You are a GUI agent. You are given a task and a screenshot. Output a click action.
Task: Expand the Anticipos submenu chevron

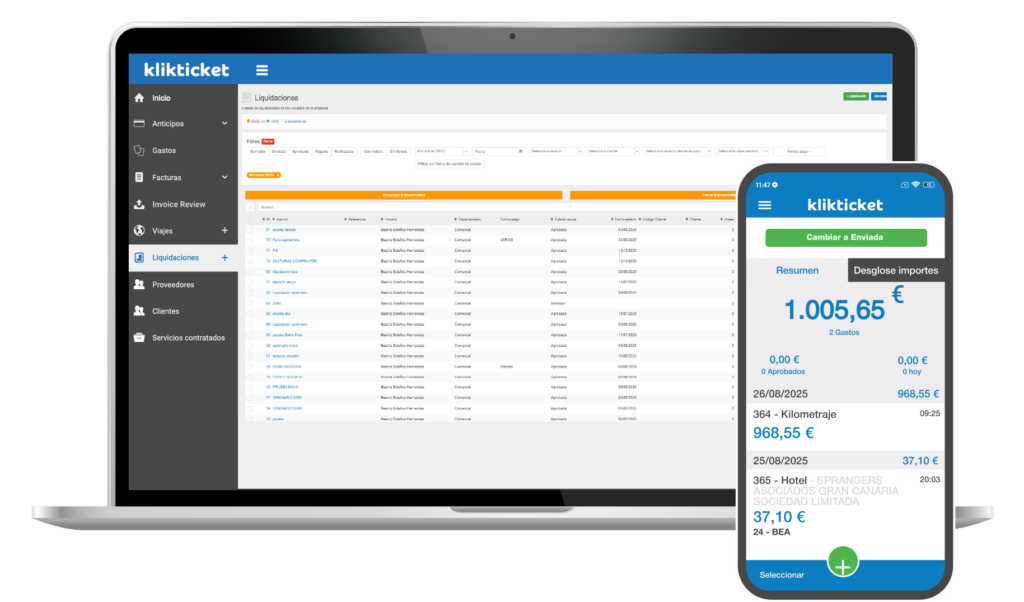[225, 124]
